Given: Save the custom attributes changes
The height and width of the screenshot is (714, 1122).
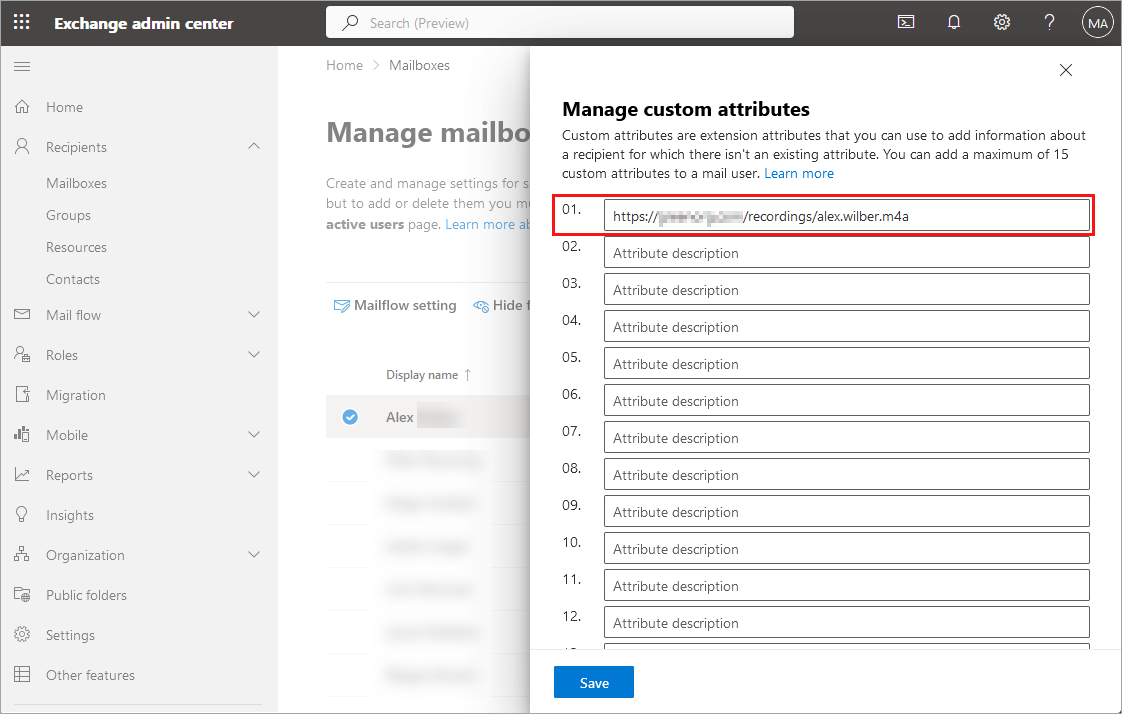Looking at the screenshot, I should pos(593,682).
